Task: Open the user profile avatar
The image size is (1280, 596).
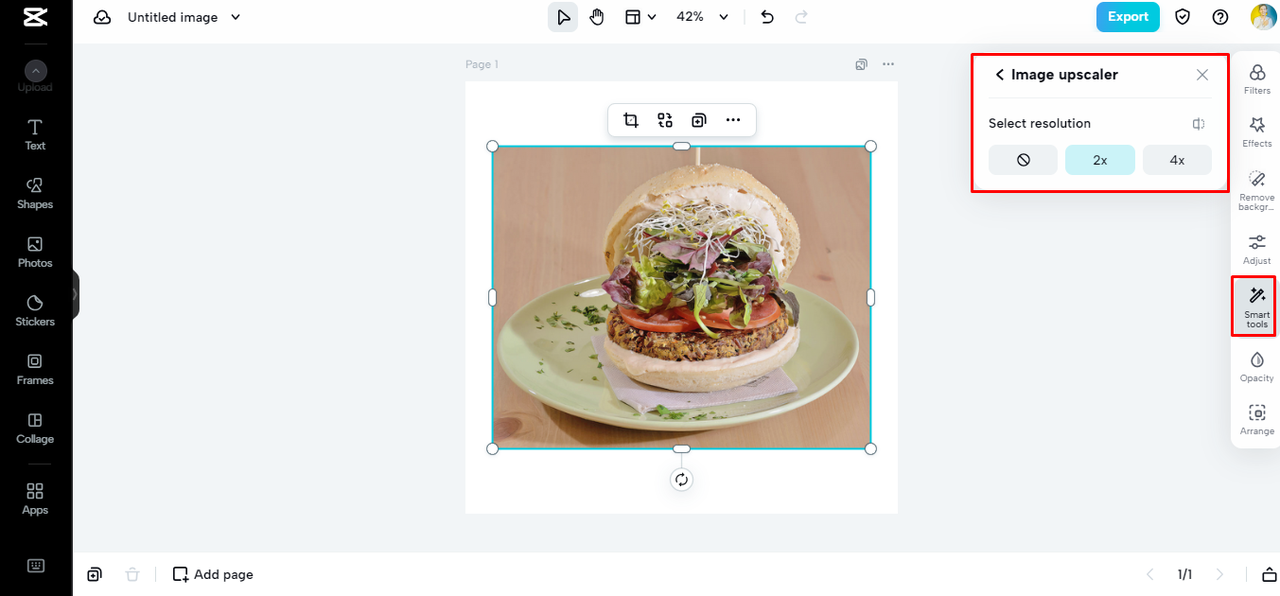Action: pyautogui.click(x=1262, y=17)
